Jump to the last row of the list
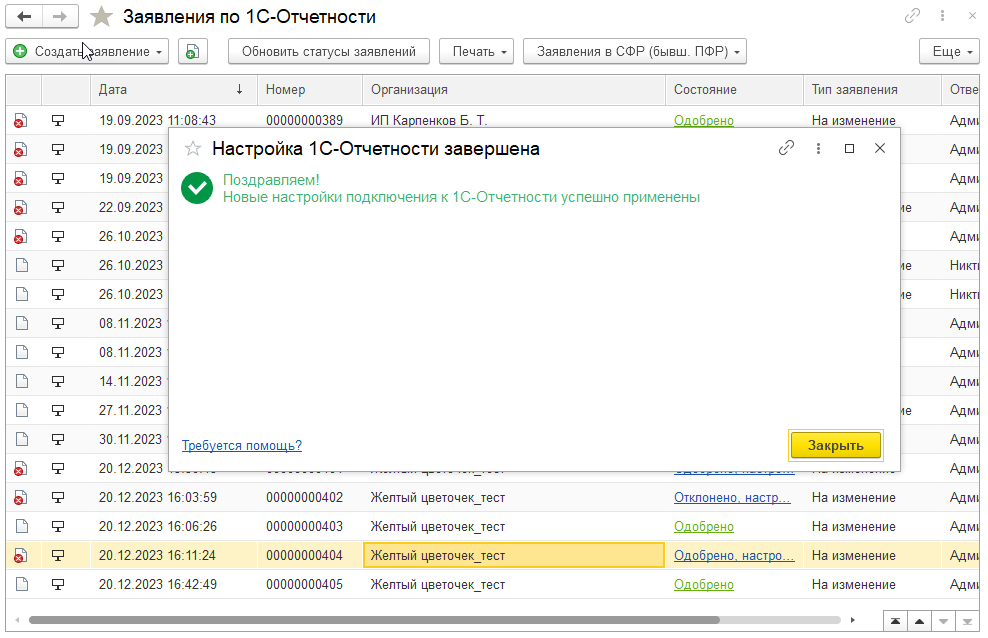 click(967, 621)
